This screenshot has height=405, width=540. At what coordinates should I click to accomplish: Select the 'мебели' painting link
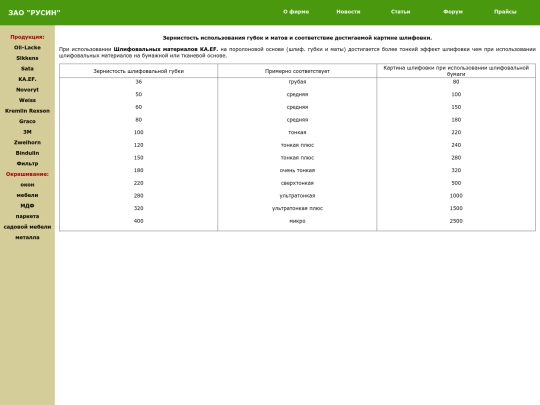pyautogui.click(x=27, y=195)
